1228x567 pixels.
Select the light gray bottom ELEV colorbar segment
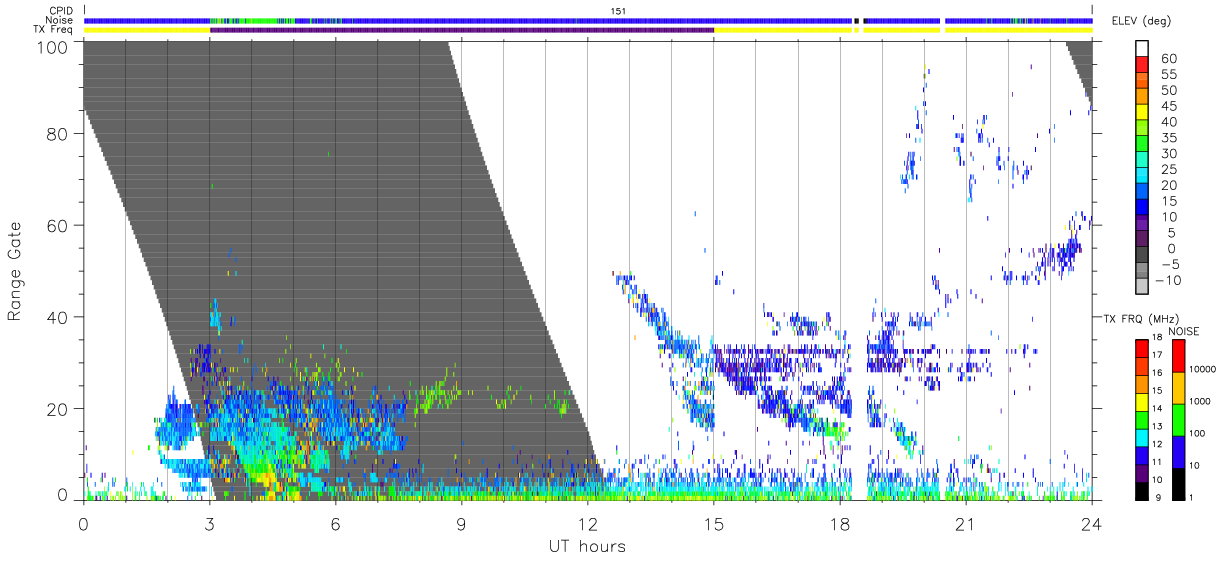(x=1141, y=286)
